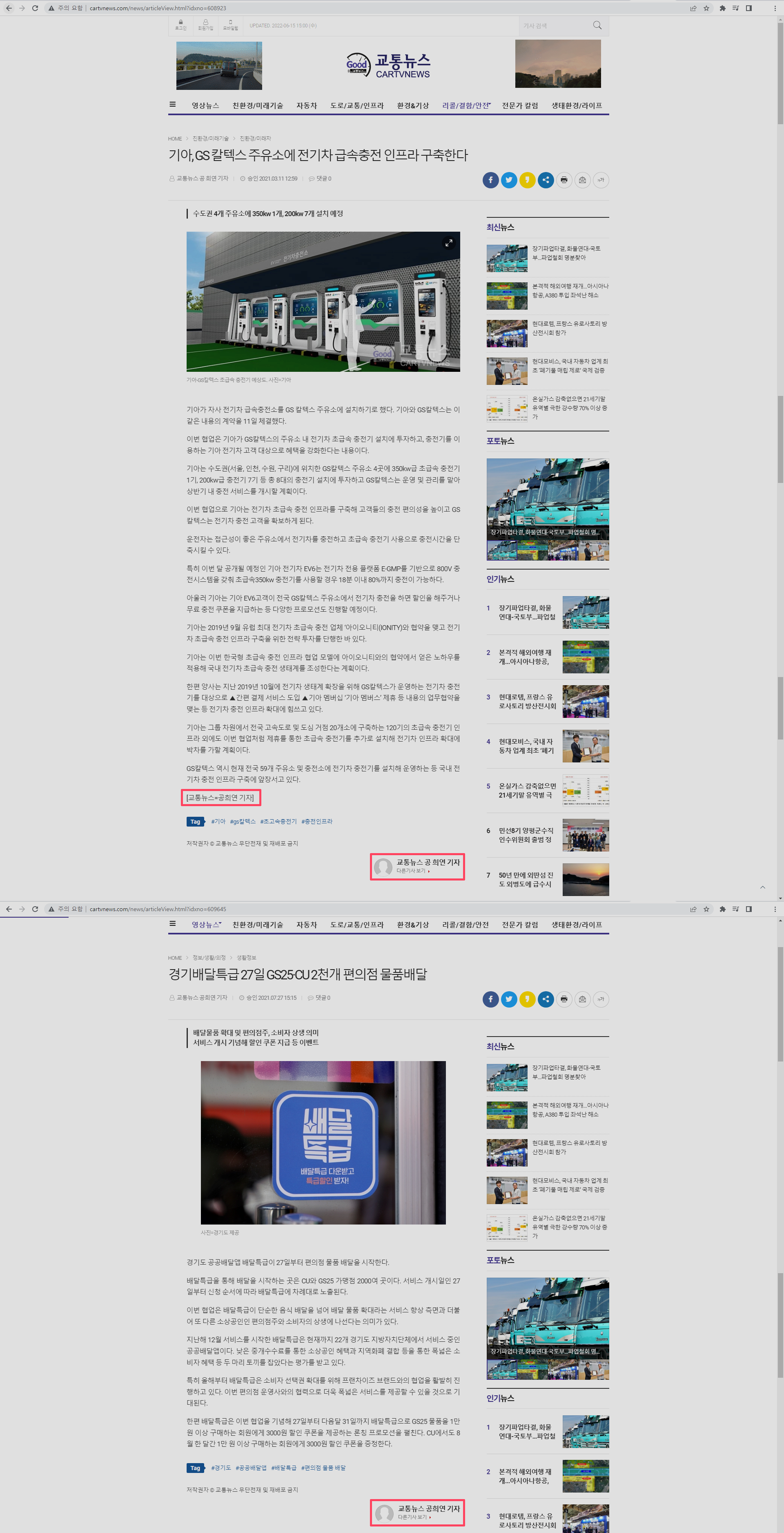This screenshot has width=784, height=1533.
Task: Open 자동차 menu on the 기아 article page
Action: point(307,105)
